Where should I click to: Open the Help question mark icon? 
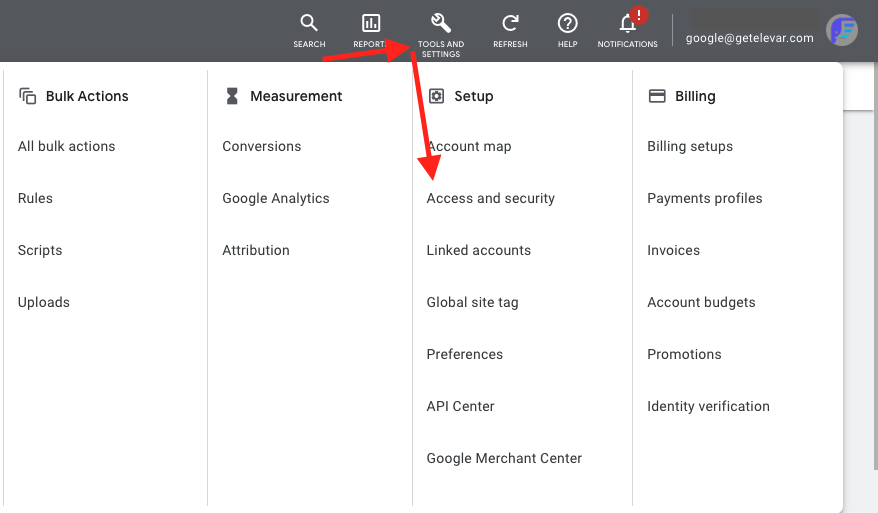(567, 23)
